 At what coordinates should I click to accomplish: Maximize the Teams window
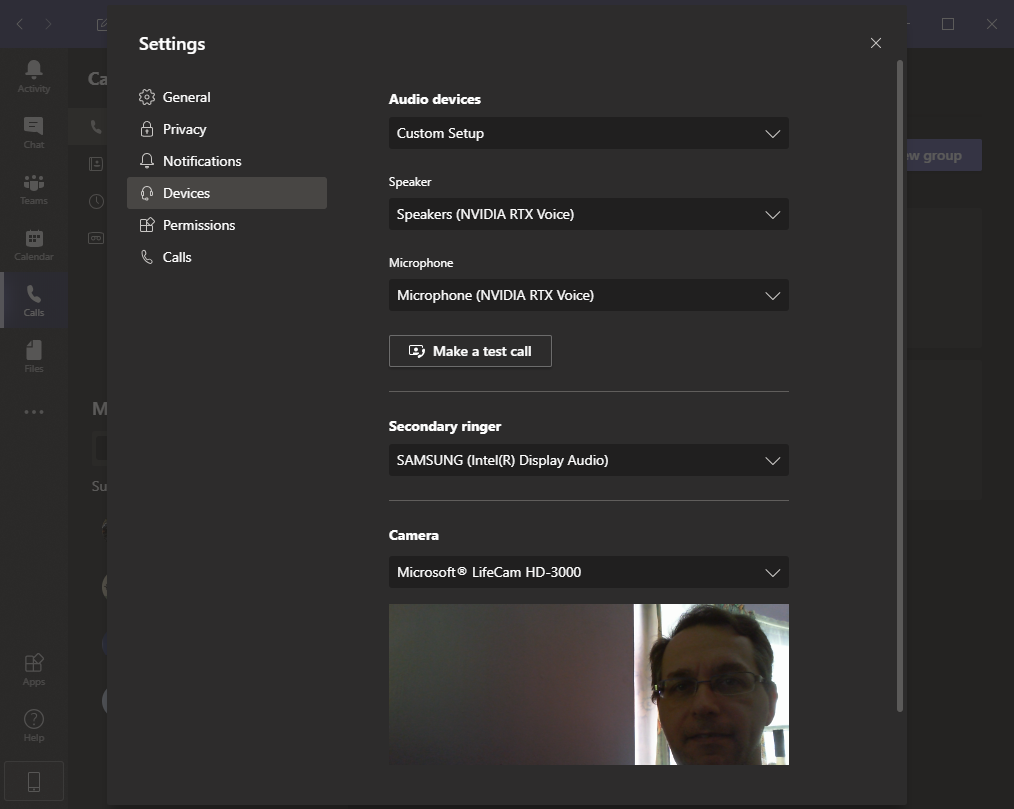click(948, 24)
